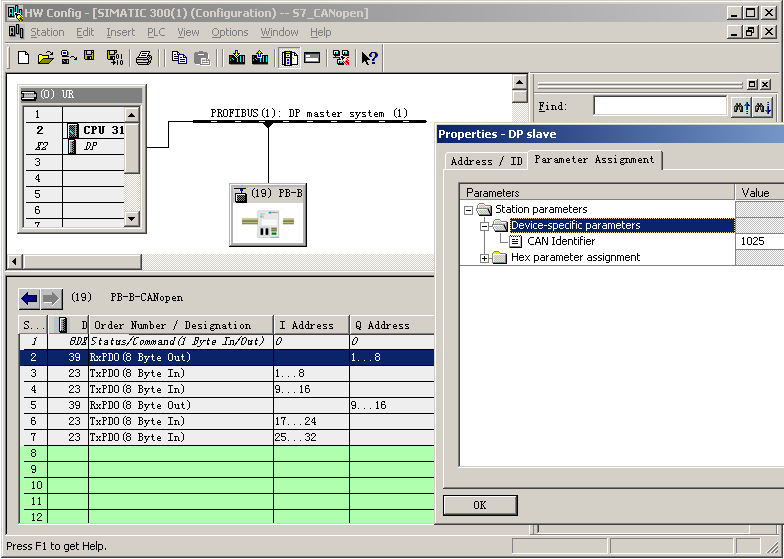
Task: Collapse the Device-specific parameters node
Action: [485, 226]
